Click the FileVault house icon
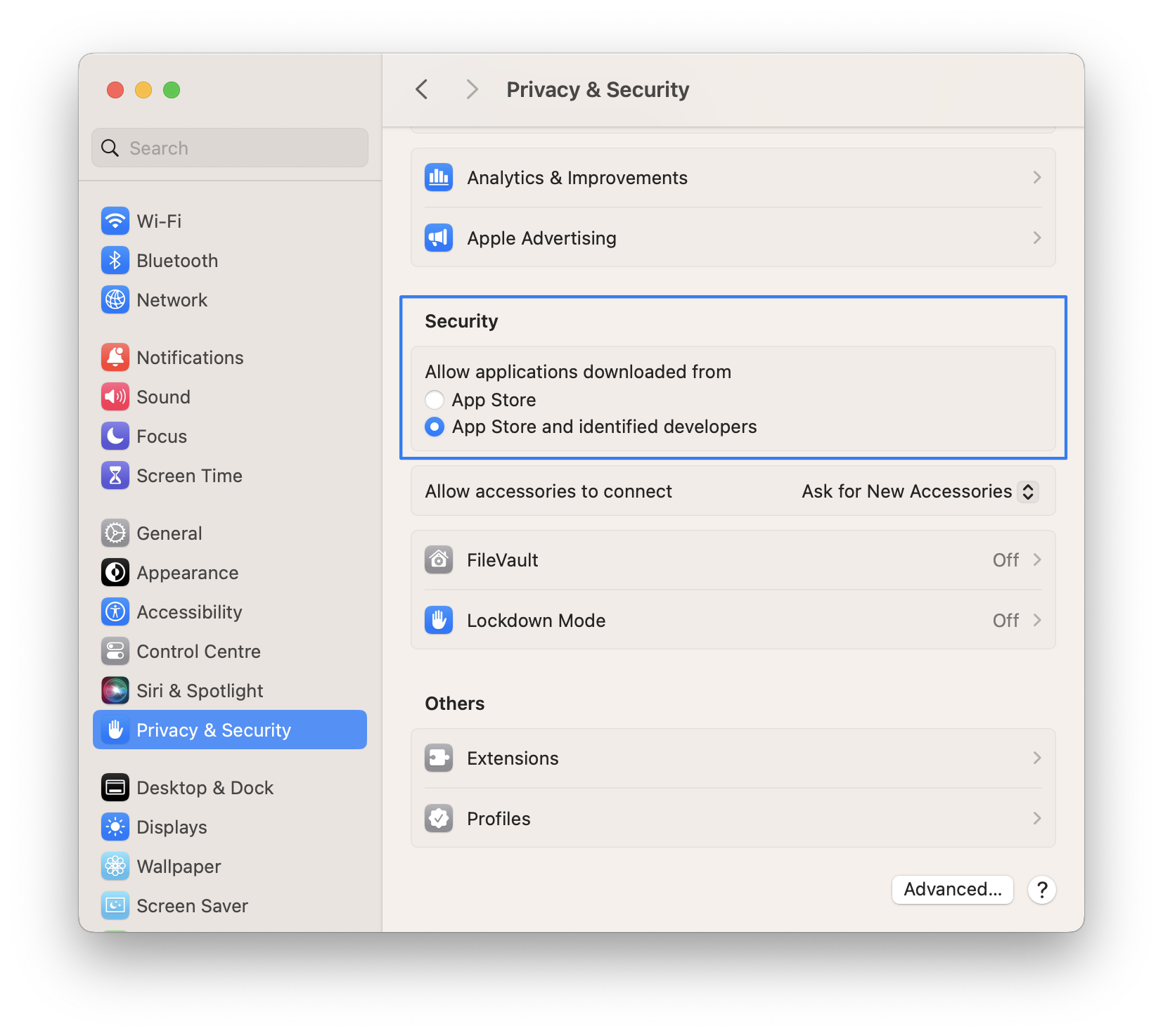The height and width of the screenshot is (1036, 1163). [x=439, y=559]
